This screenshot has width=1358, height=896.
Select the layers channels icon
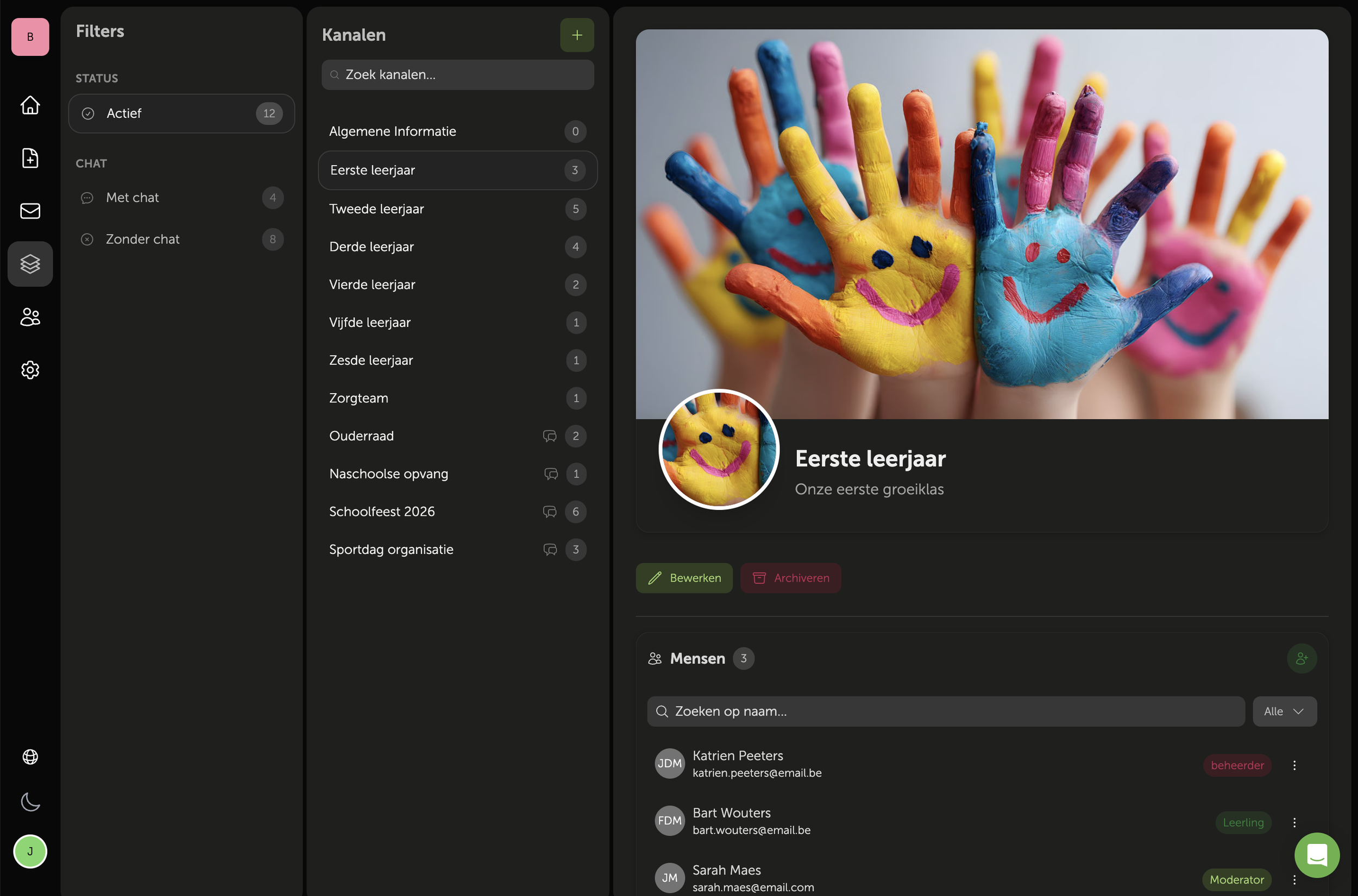(30, 264)
